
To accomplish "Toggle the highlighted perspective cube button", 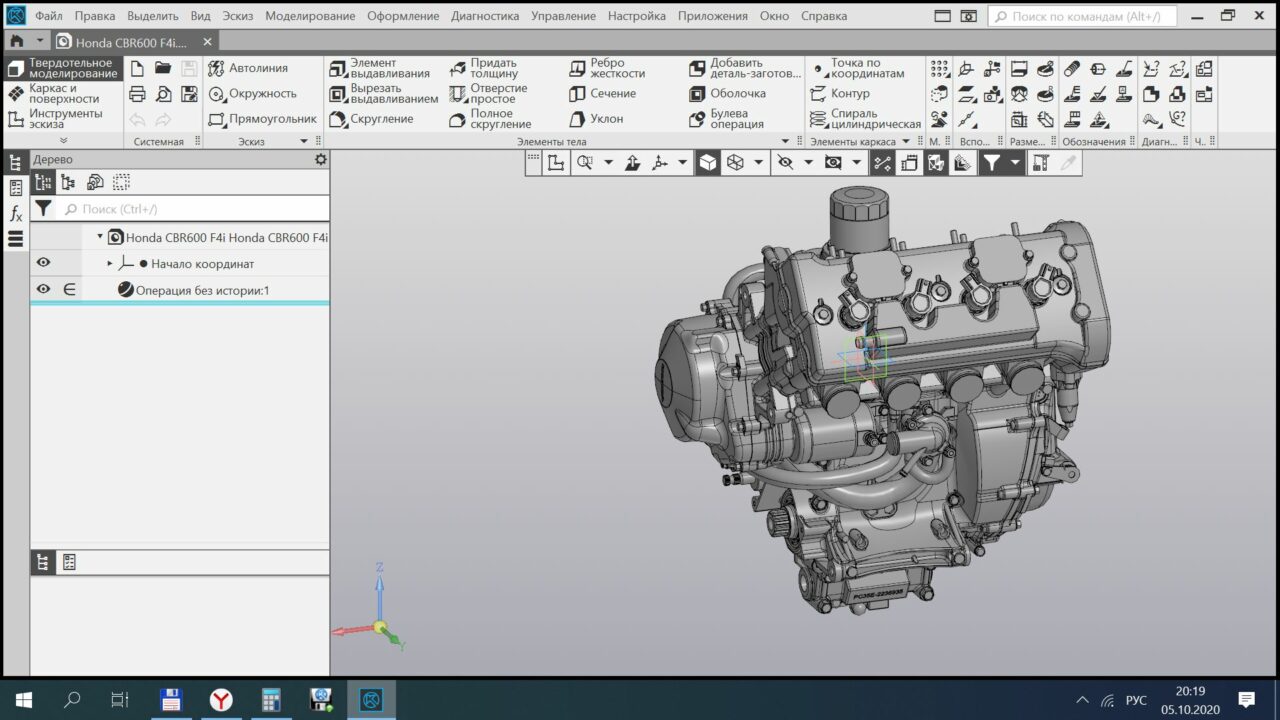I will [x=936, y=163].
